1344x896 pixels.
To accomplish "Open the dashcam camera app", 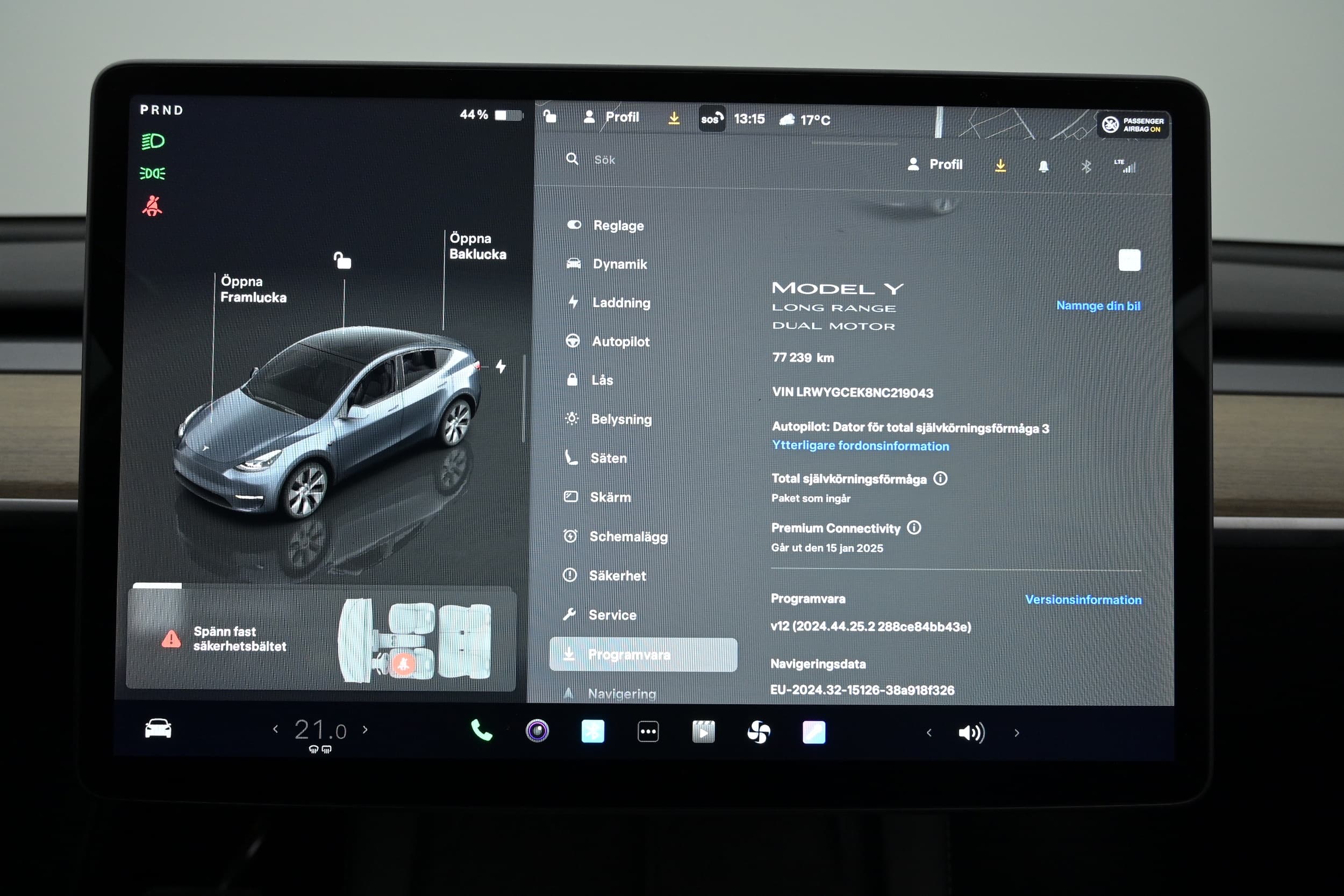I will coord(537,731).
